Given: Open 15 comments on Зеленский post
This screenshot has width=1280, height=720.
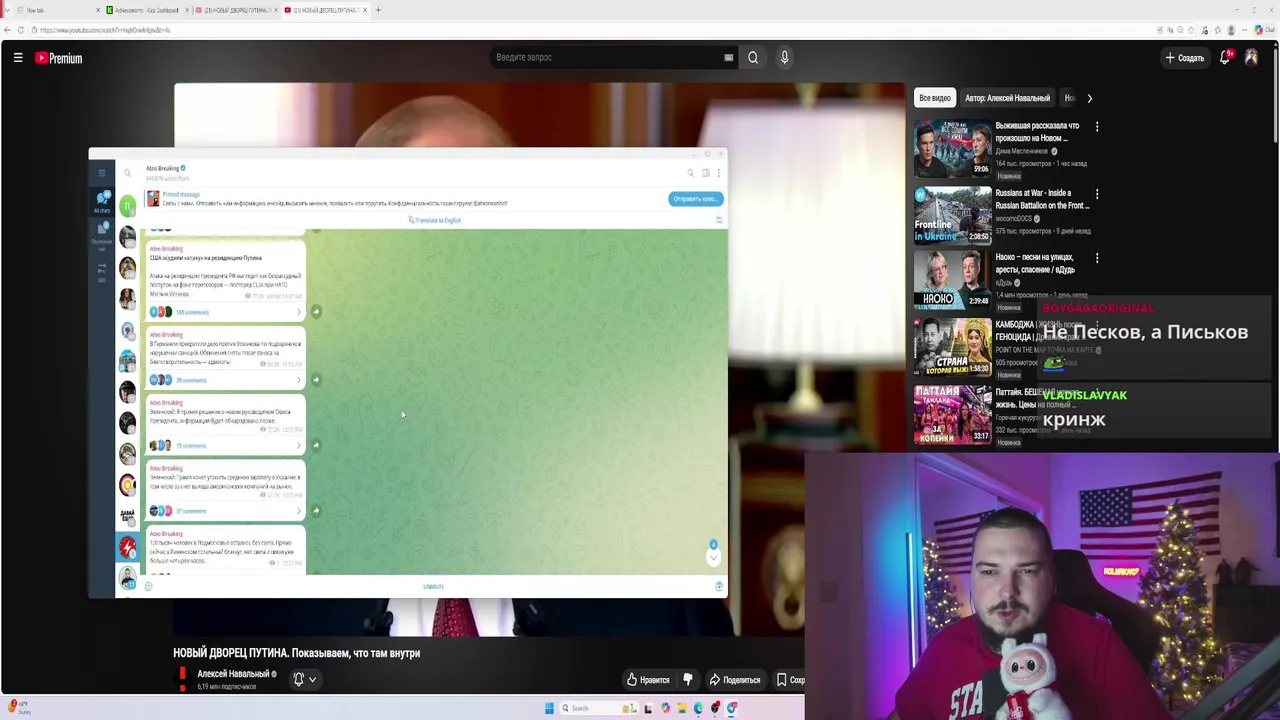Looking at the screenshot, I should coord(225,445).
